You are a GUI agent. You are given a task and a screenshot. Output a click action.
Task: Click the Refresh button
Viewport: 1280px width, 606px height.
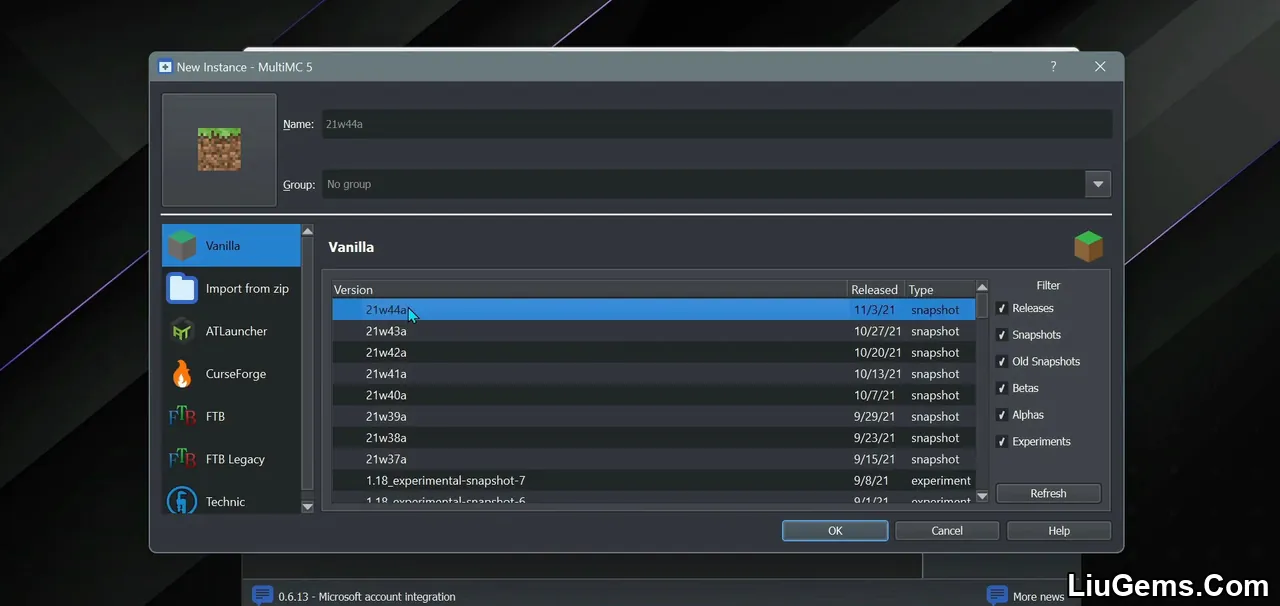point(1048,493)
